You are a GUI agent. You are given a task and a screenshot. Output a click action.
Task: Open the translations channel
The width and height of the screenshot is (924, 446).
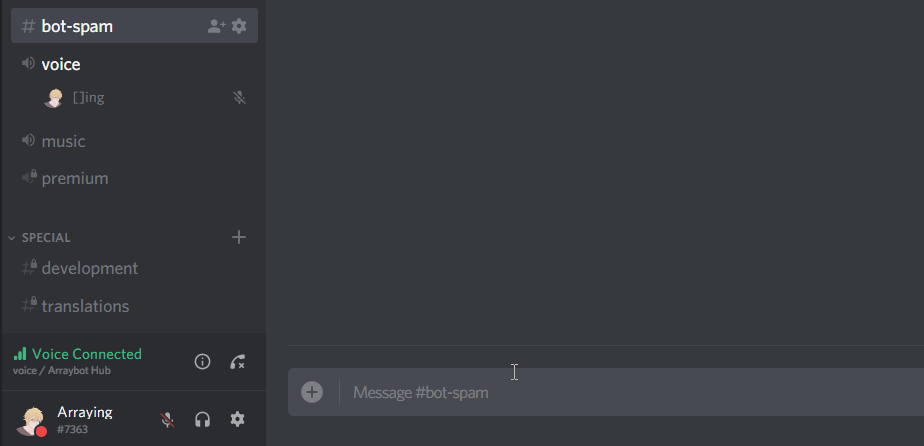tap(134, 306)
